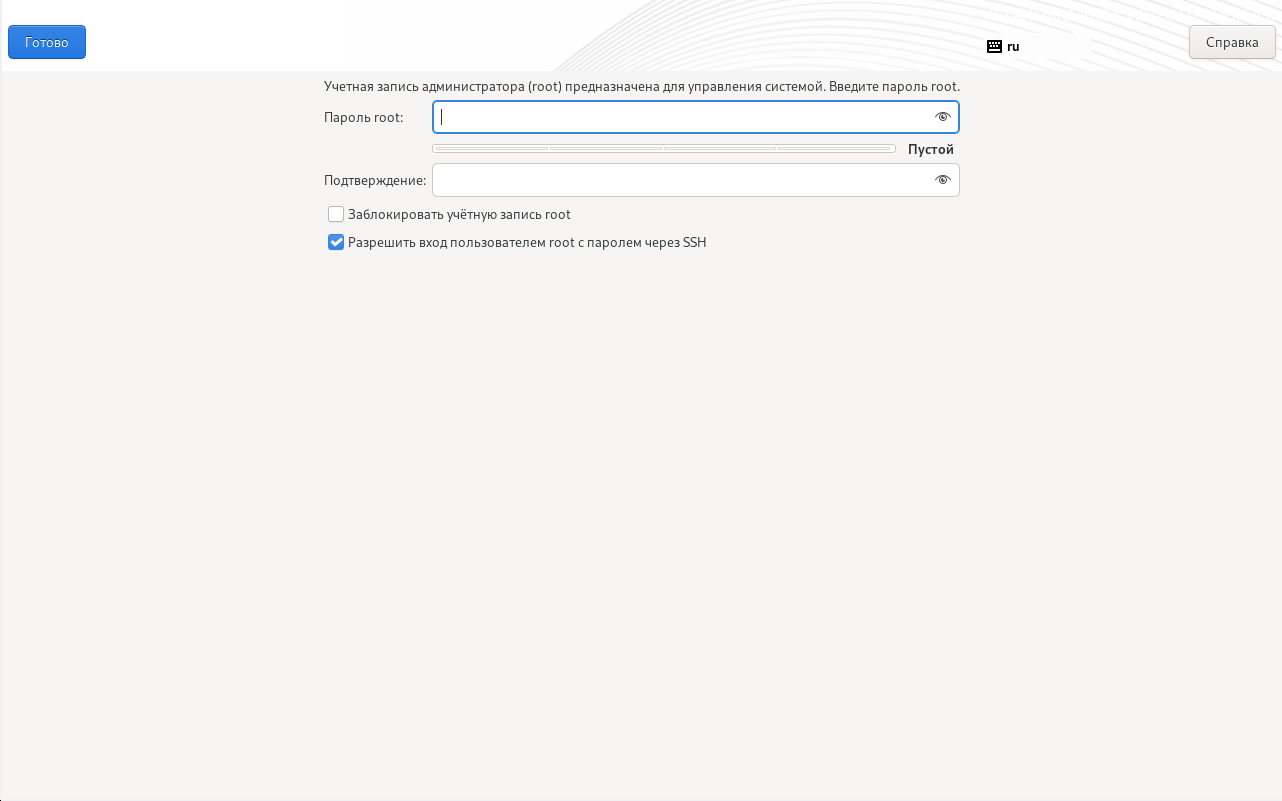Click the "Пароль root:" field label
The image size is (1282, 801).
(363, 117)
